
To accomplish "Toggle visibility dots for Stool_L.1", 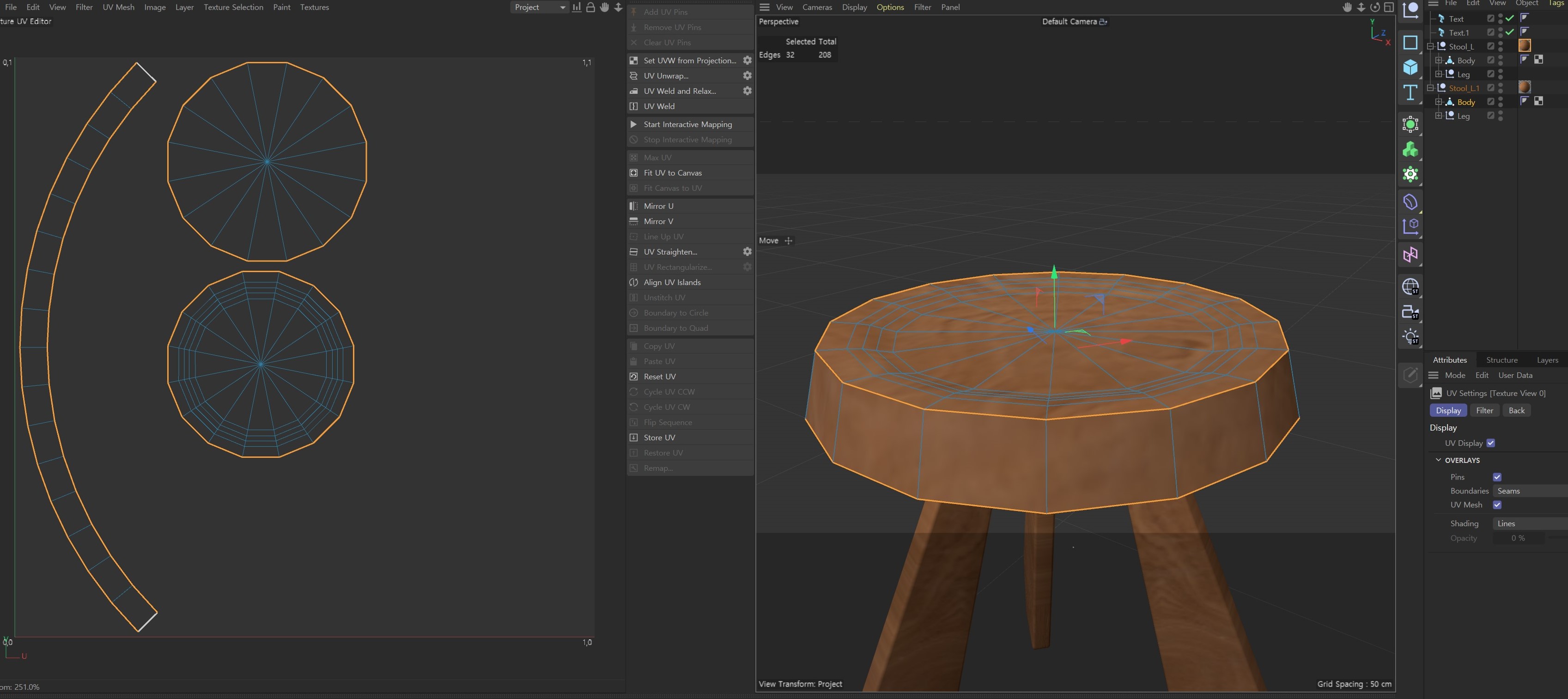I will tap(1501, 88).
